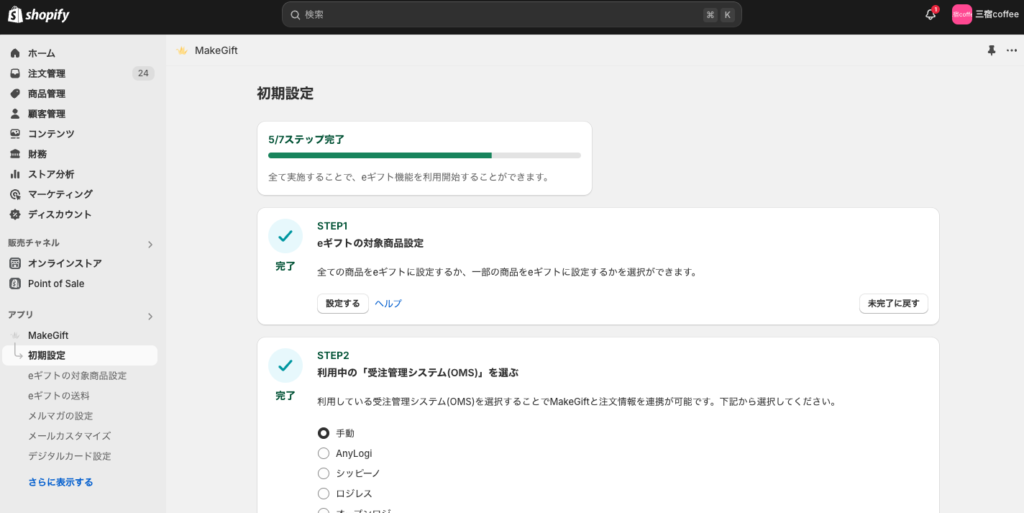This screenshot has width=1024, height=513.
Task: Expand the 販売チャネル section chevron
Action: (150, 244)
